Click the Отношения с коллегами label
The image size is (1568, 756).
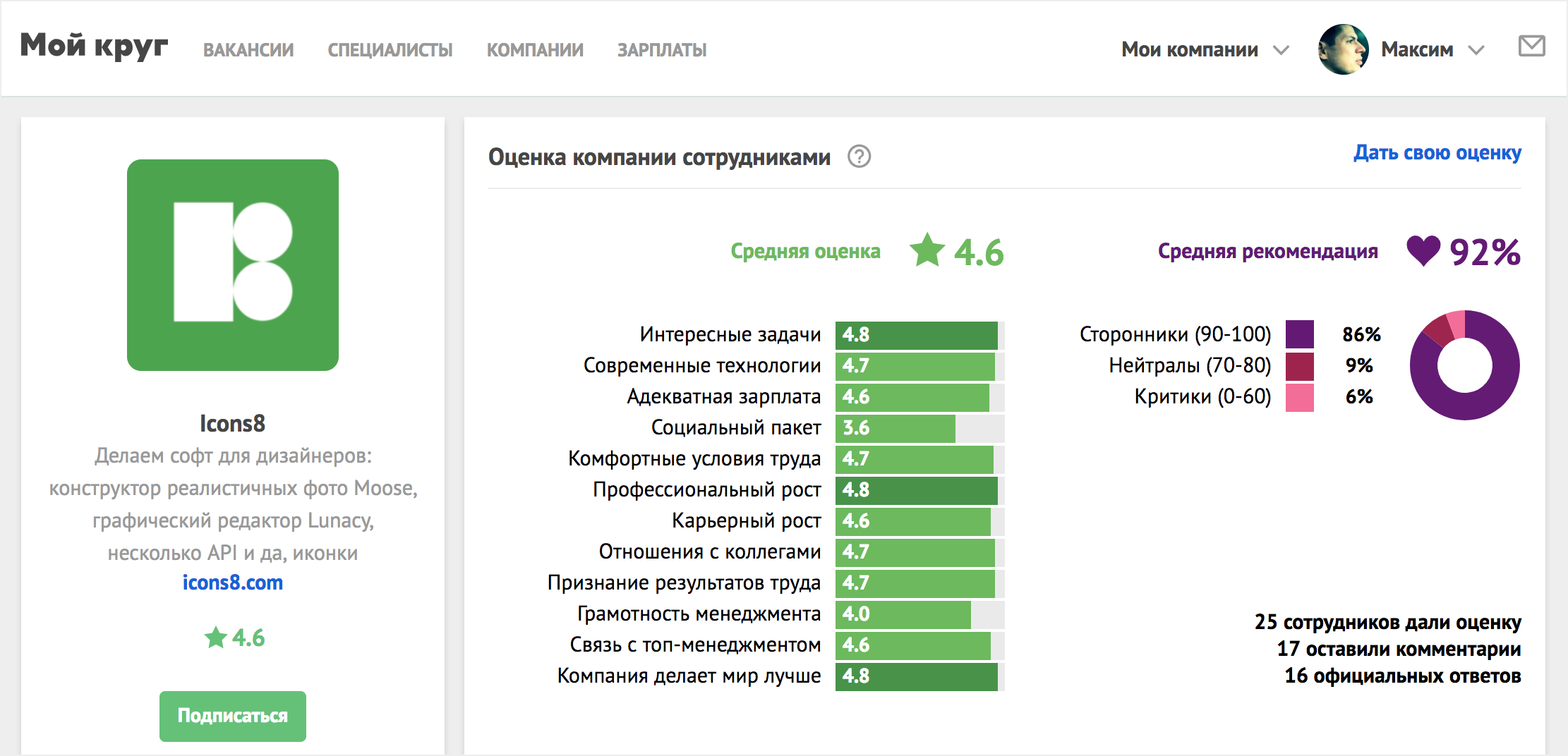click(710, 551)
